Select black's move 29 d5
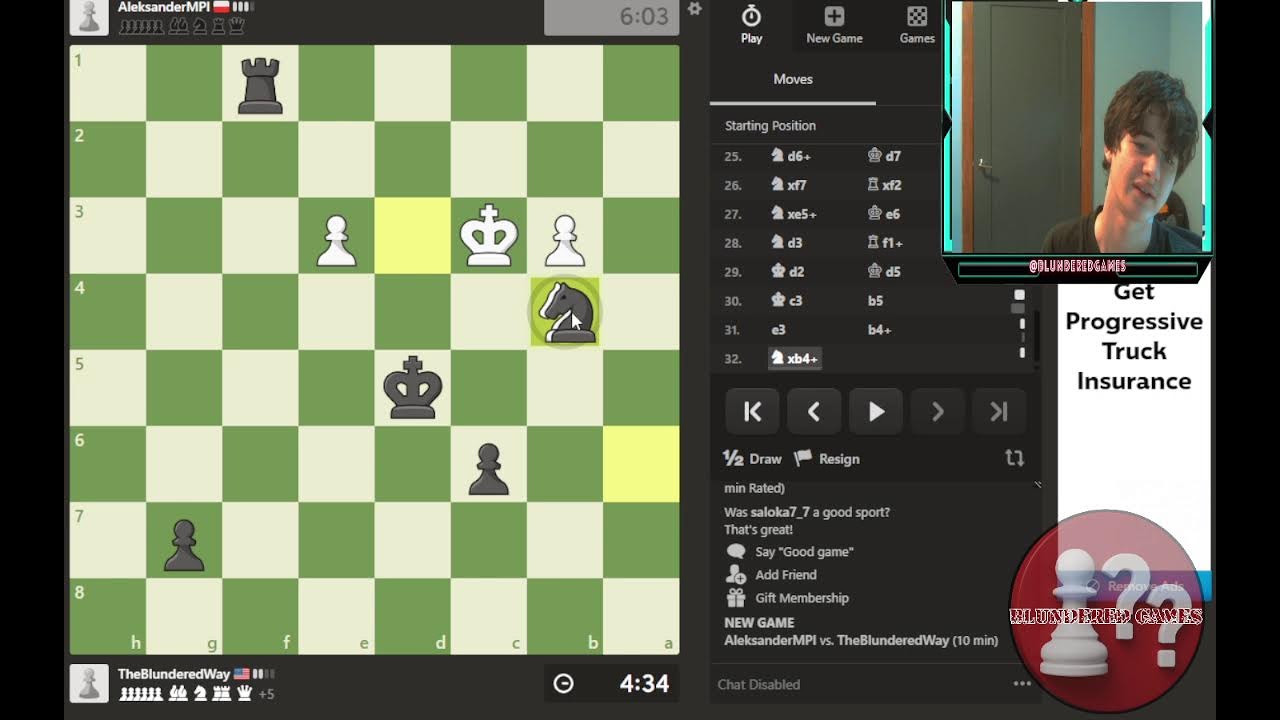Screen dimensions: 1280x720 click(x=884, y=272)
